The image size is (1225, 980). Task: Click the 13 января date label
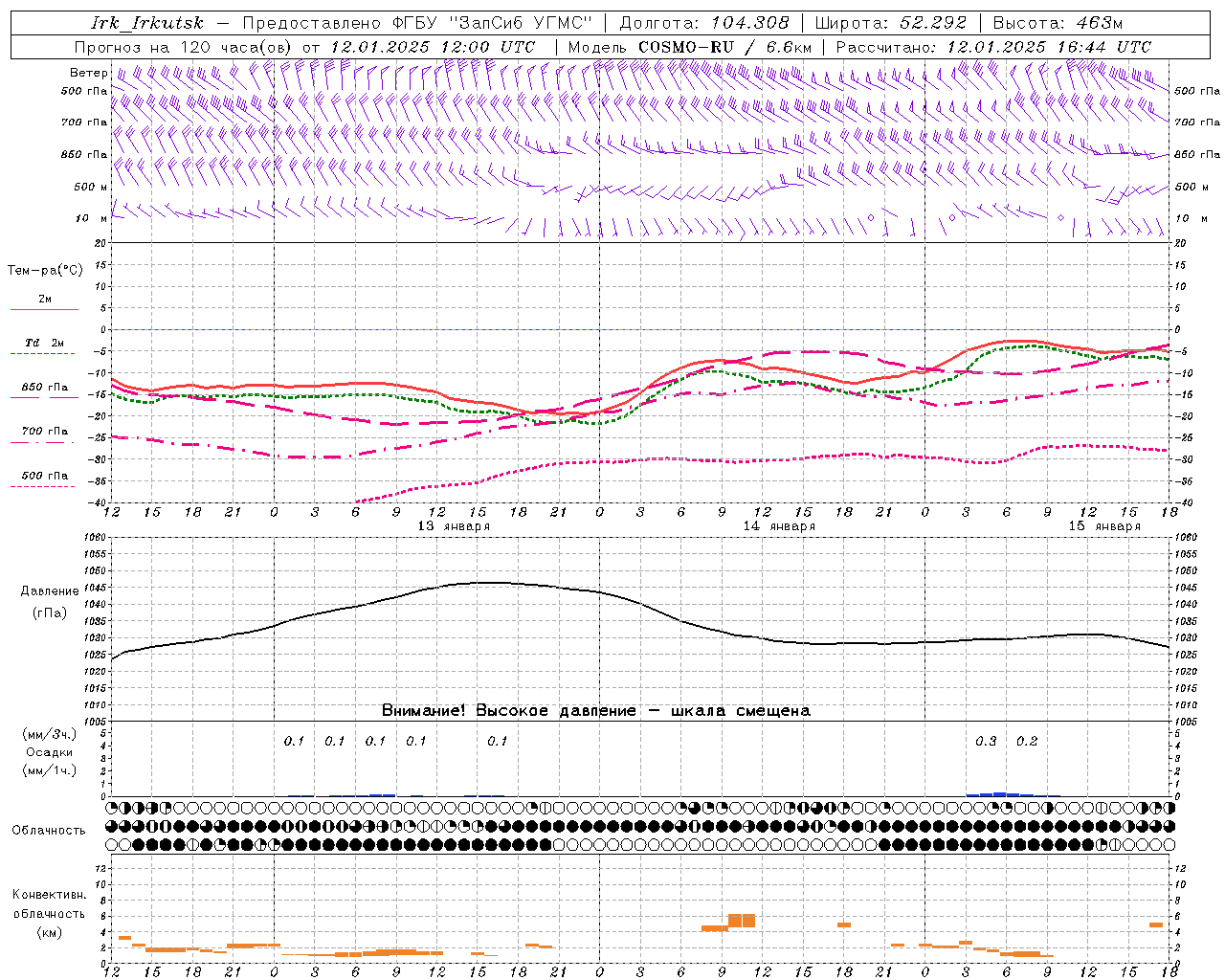tap(454, 526)
